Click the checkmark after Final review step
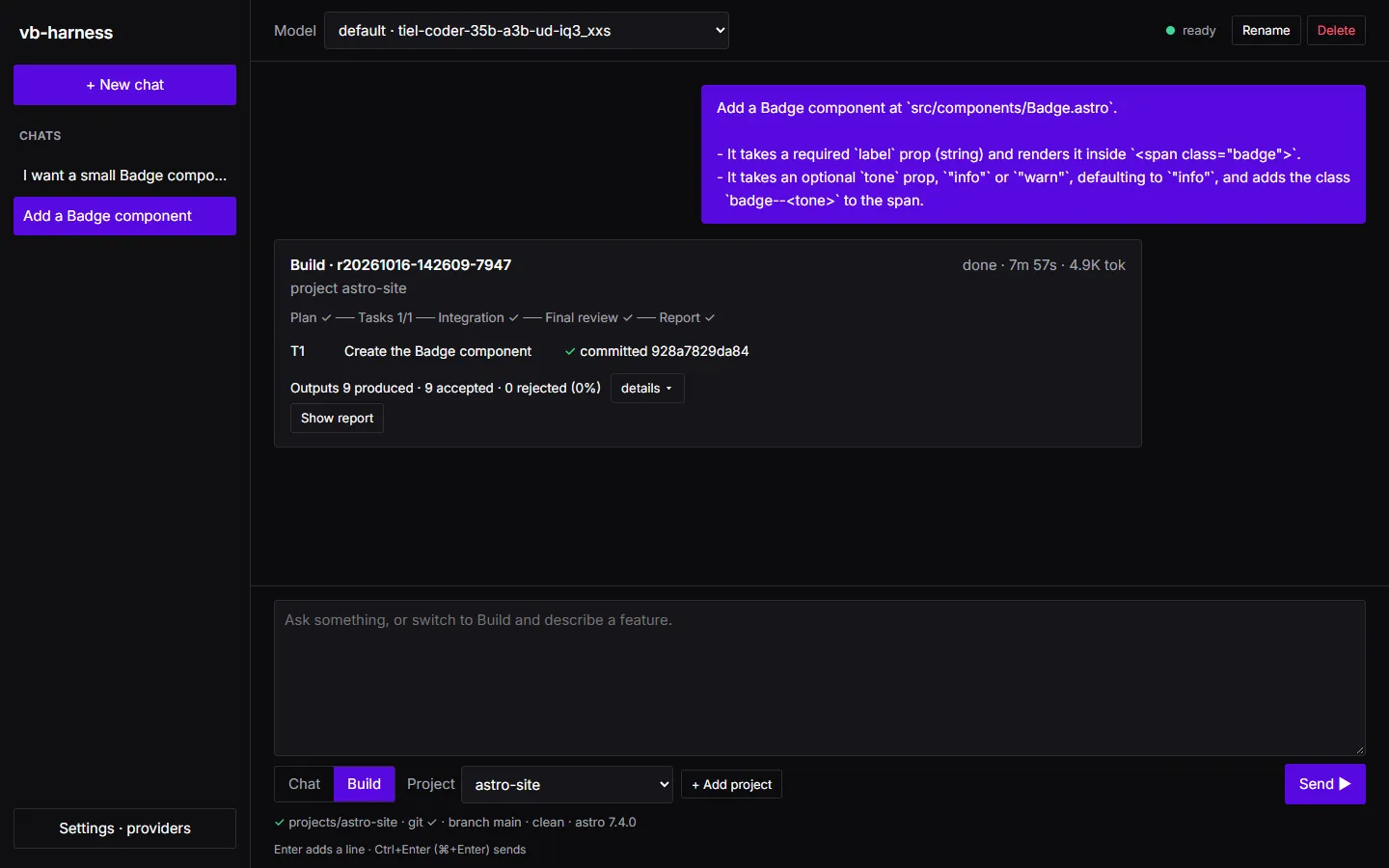1389x868 pixels. point(628,318)
